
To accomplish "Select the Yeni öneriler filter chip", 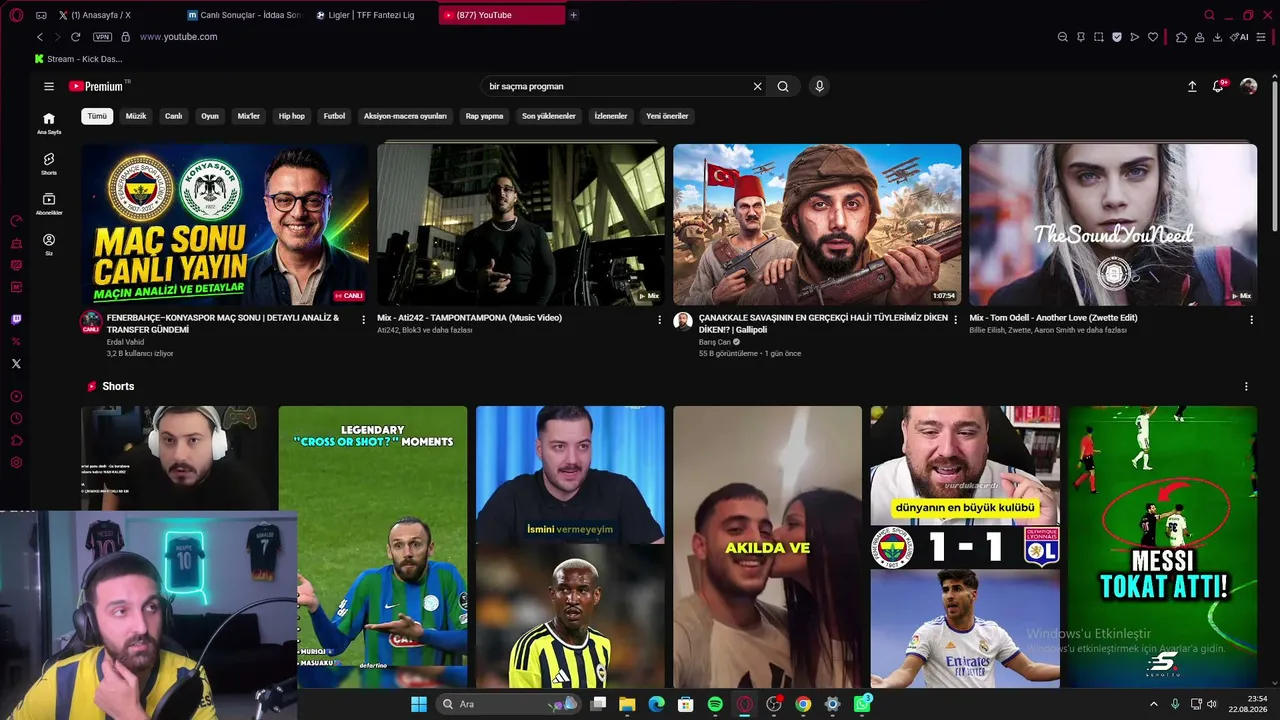I will (x=667, y=116).
